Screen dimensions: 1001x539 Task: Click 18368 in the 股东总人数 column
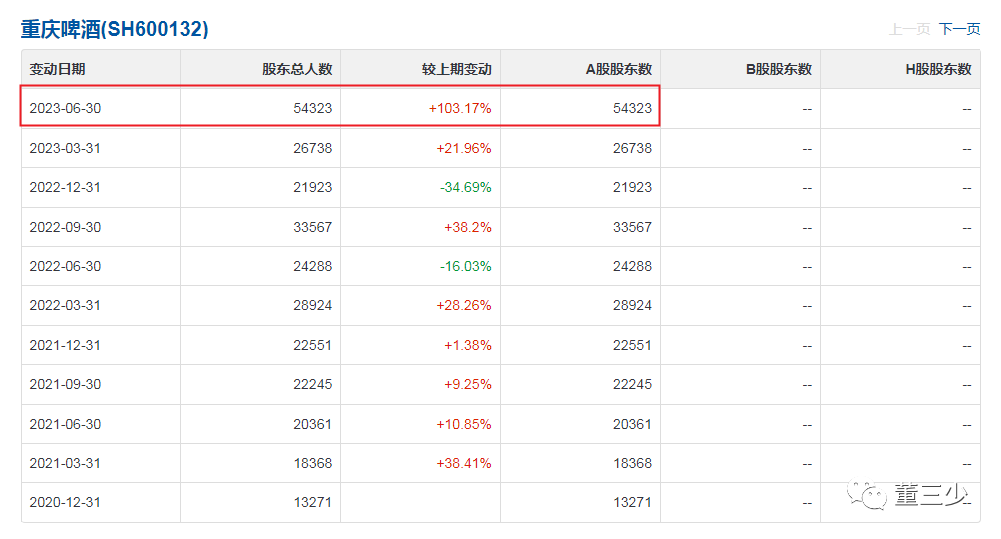pos(313,464)
